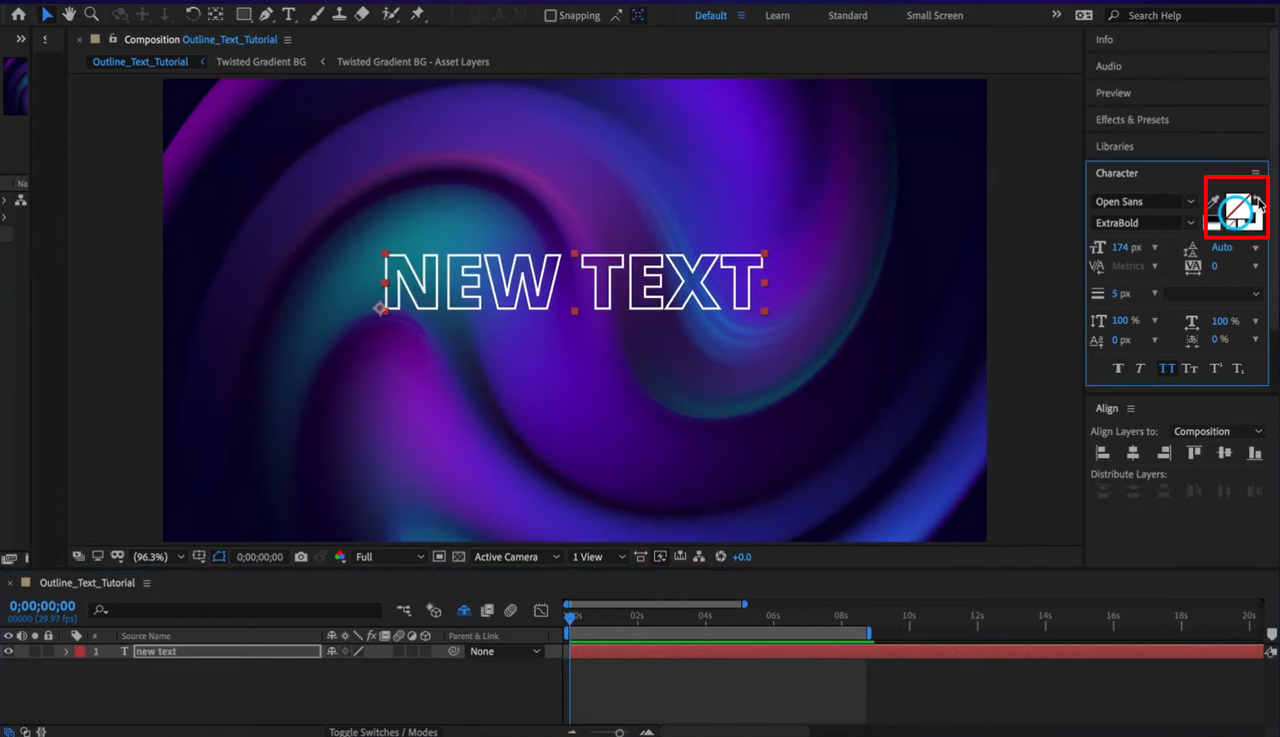
Task: Select the Hand tool
Action: [x=69, y=15]
